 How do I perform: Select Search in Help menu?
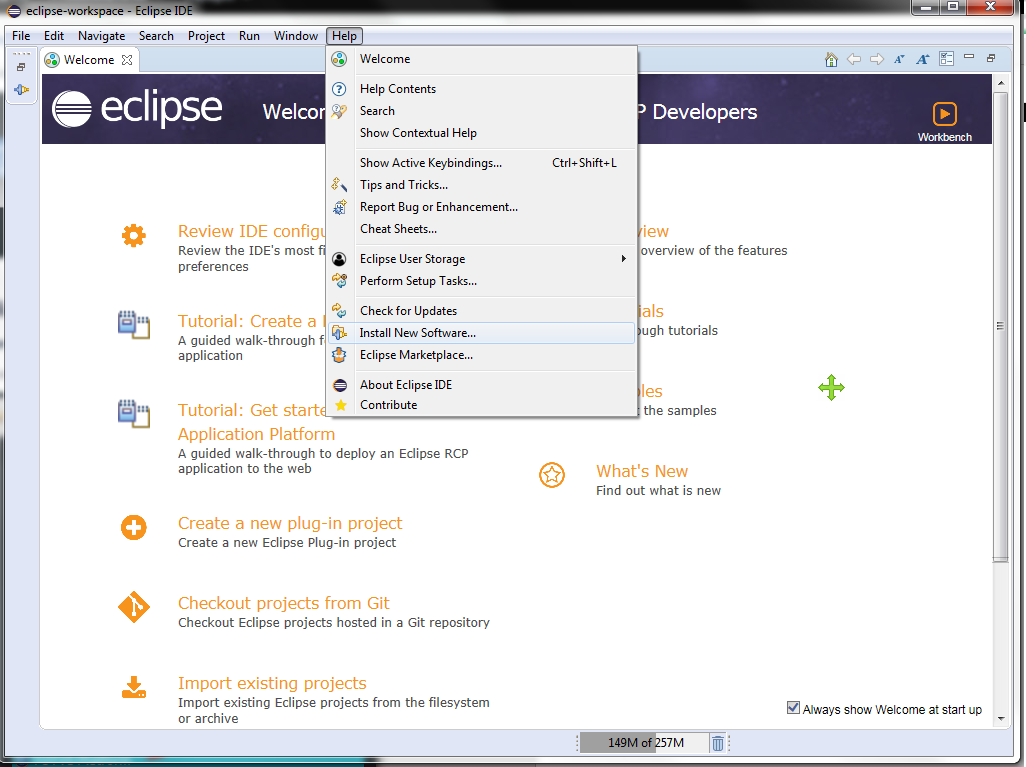point(482,111)
